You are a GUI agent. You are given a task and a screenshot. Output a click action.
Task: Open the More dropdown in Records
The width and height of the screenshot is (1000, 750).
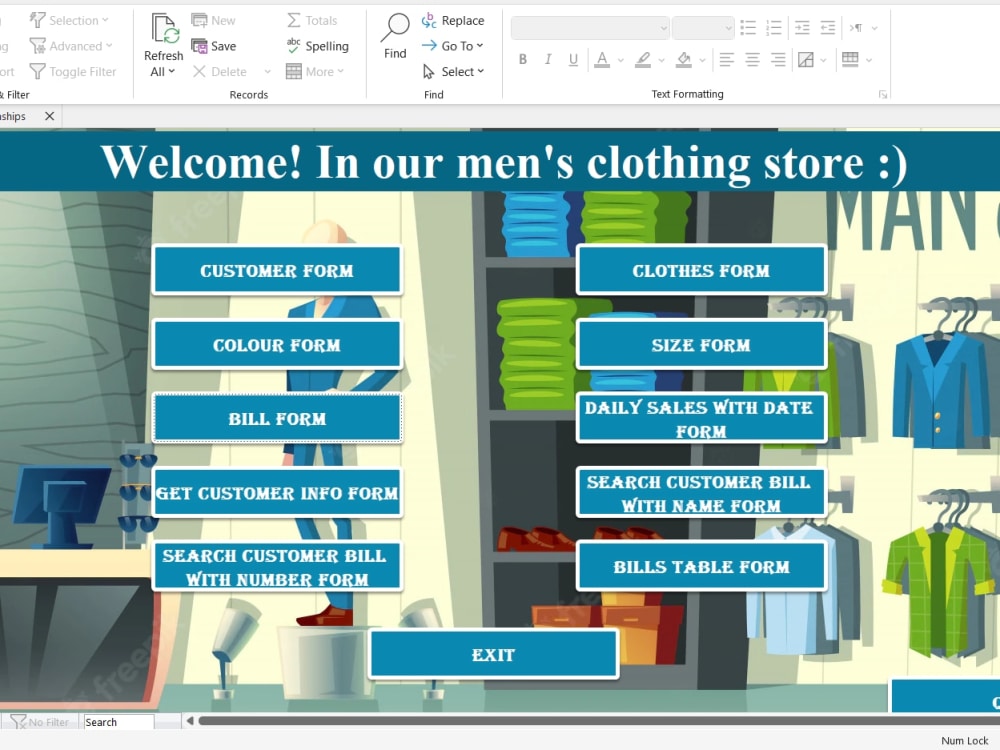pos(315,71)
